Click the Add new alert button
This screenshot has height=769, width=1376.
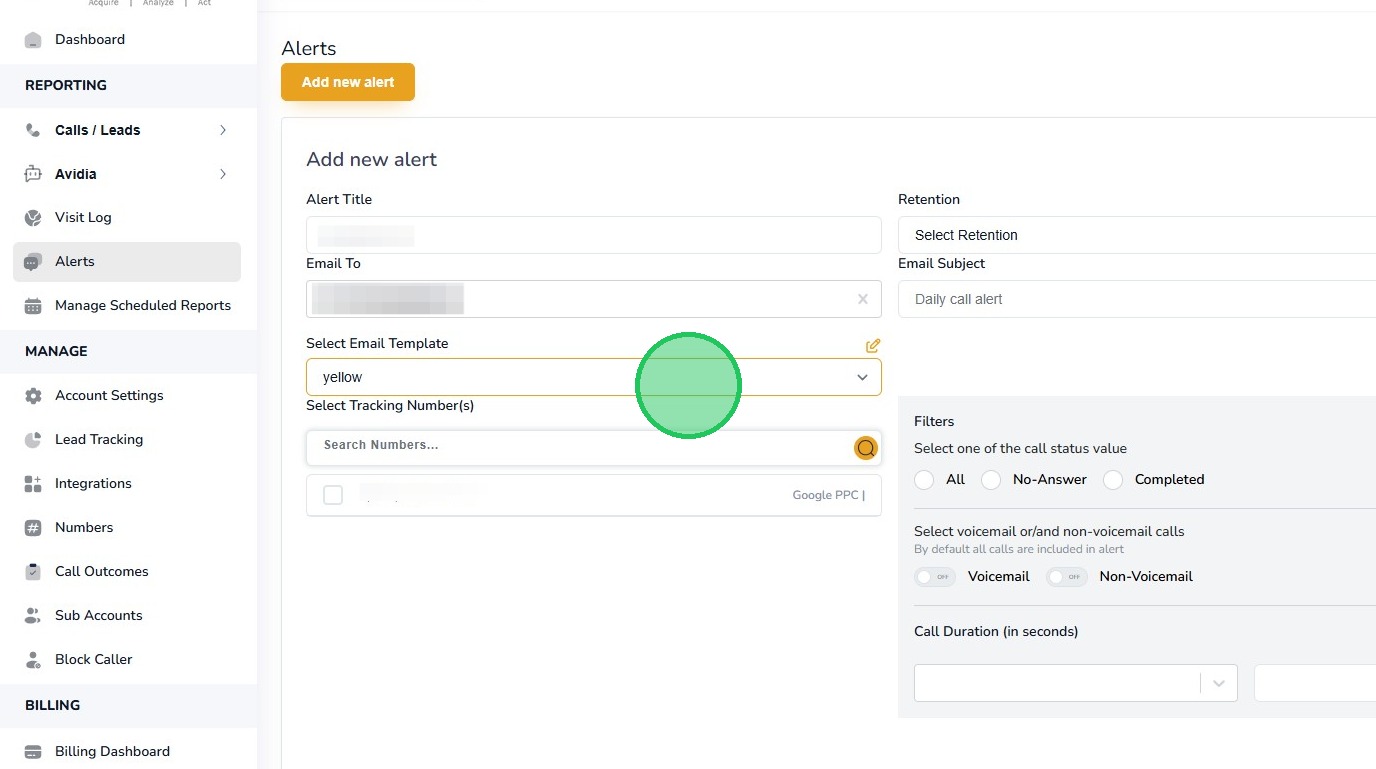[348, 82]
